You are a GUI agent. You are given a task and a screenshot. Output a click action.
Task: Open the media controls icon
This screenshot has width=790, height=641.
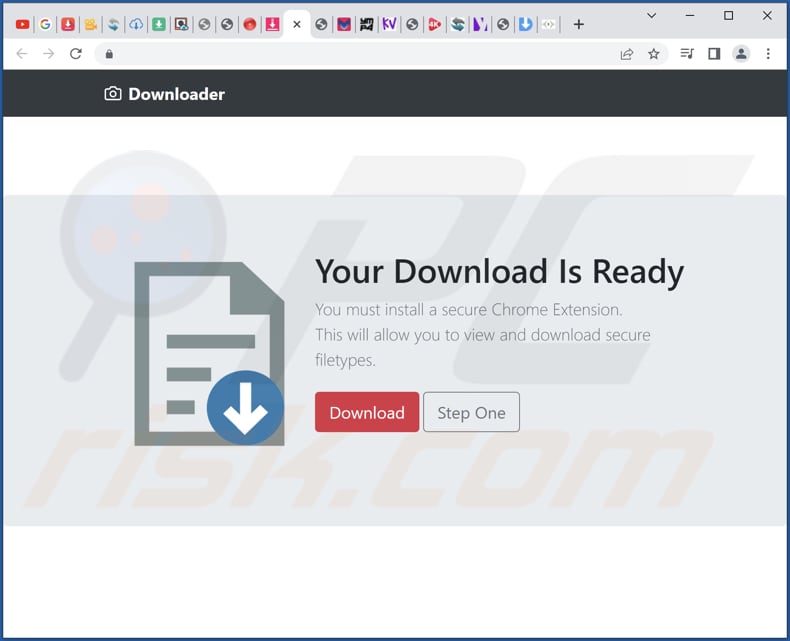pos(687,54)
